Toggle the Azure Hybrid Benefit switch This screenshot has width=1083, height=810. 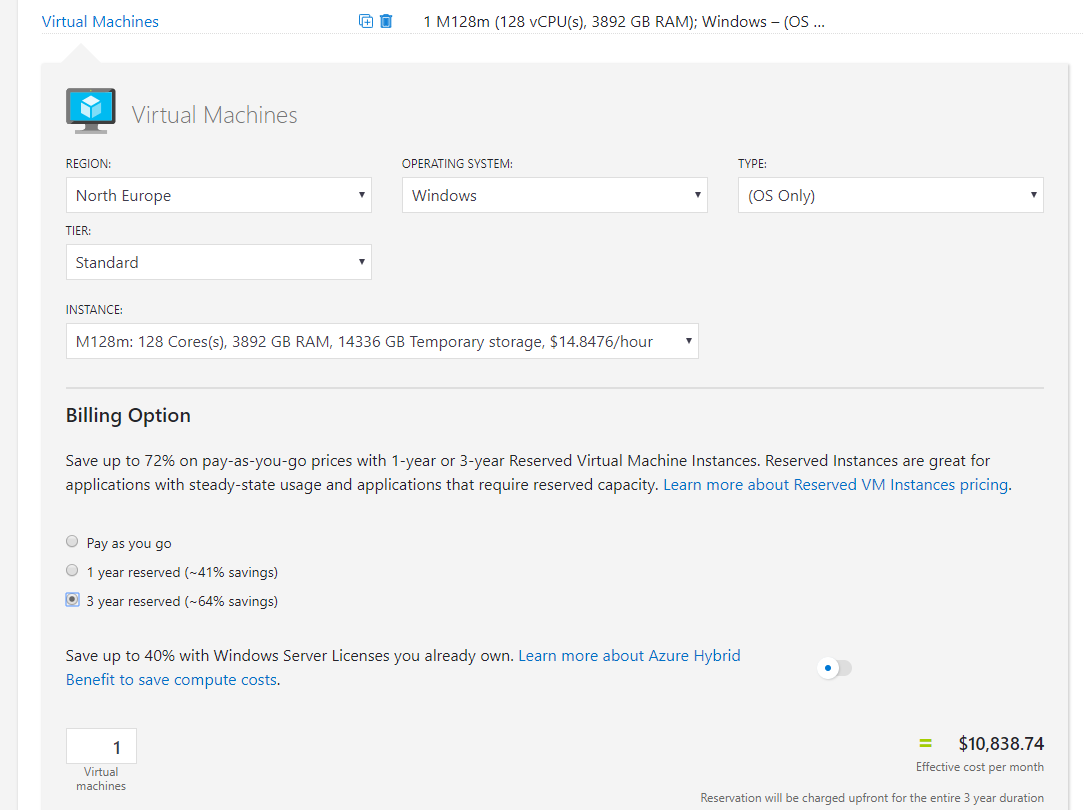pyautogui.click(x=834, y=668)
